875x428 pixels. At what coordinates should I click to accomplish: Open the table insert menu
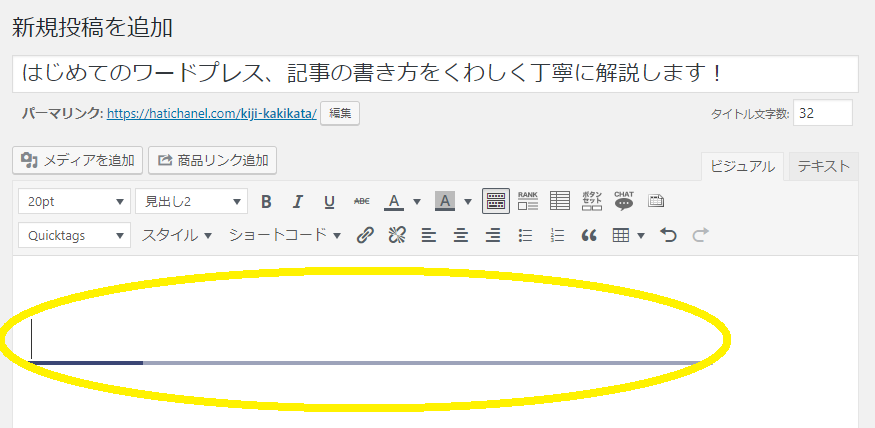[x=628, y=235]
